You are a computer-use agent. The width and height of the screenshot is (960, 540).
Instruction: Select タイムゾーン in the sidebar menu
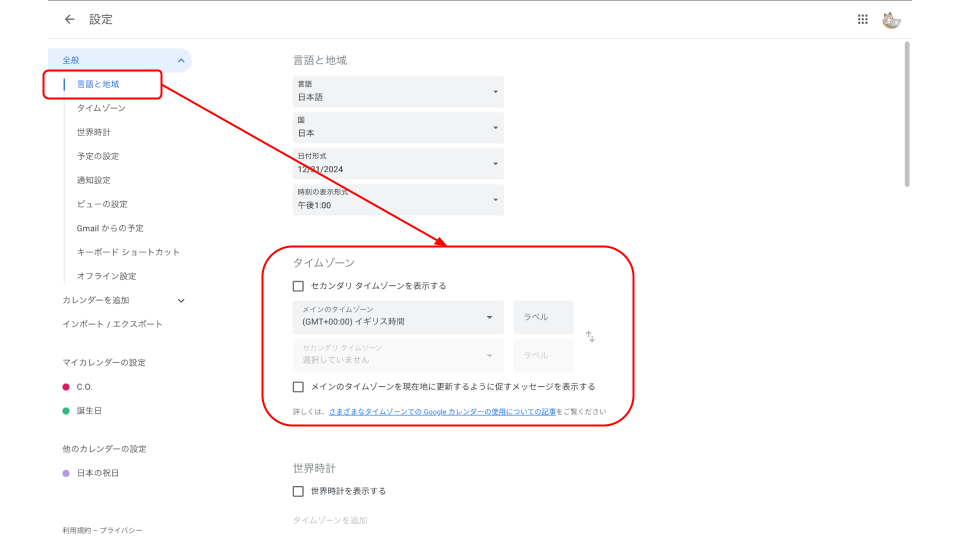pyautogui.click(x=101, y=108)
